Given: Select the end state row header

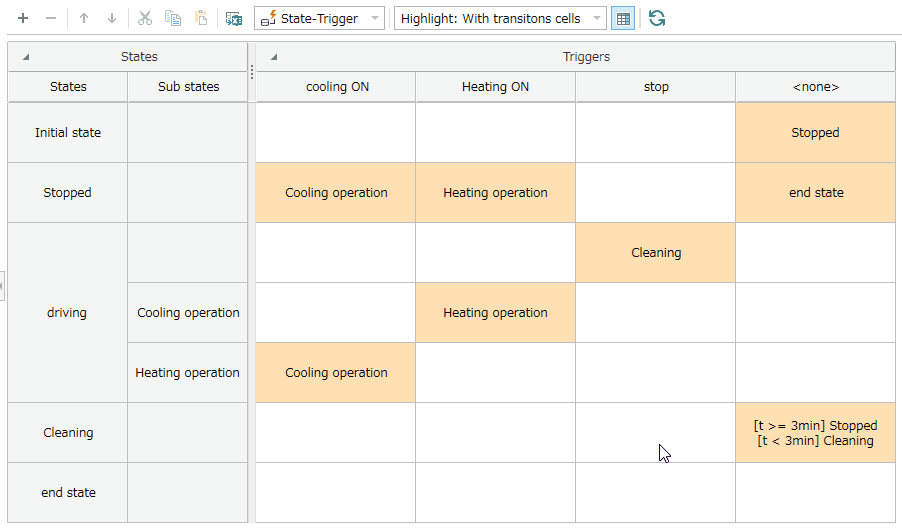Looking at the screenshot, I should [x=67, y=492].
